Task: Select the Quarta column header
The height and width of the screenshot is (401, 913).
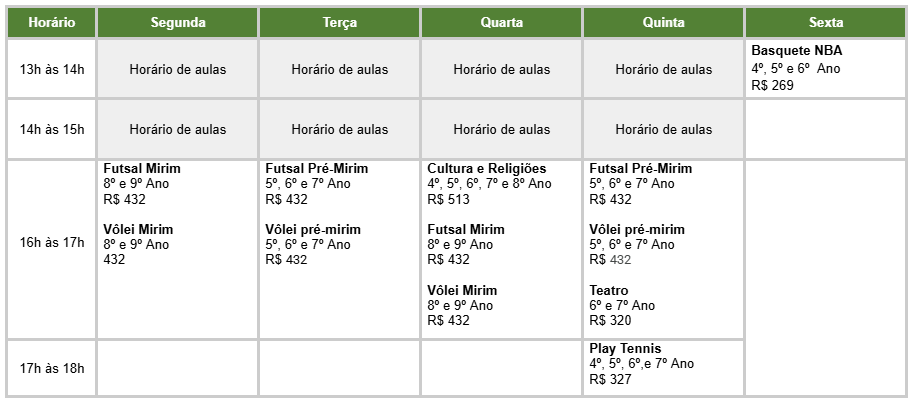Action: click(501, 21)
